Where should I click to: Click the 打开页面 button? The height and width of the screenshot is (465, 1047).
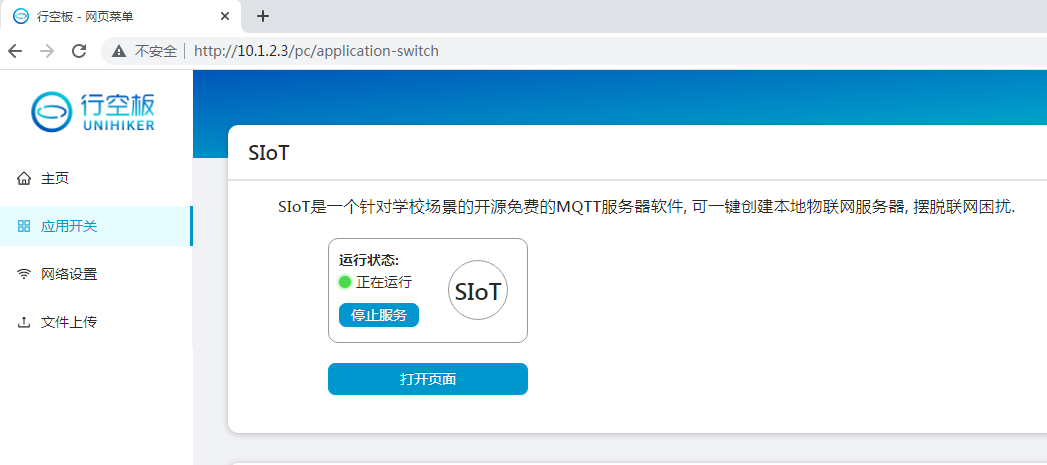427,379
